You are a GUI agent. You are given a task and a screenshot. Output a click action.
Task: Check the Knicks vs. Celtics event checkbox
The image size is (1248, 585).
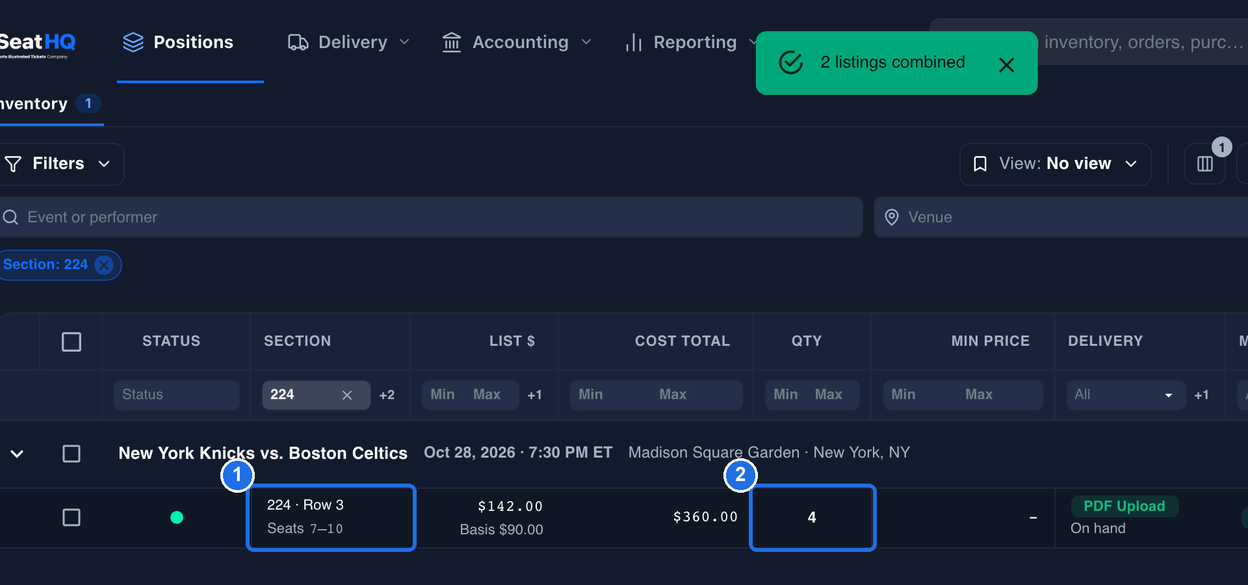click(x=71, y=454)
